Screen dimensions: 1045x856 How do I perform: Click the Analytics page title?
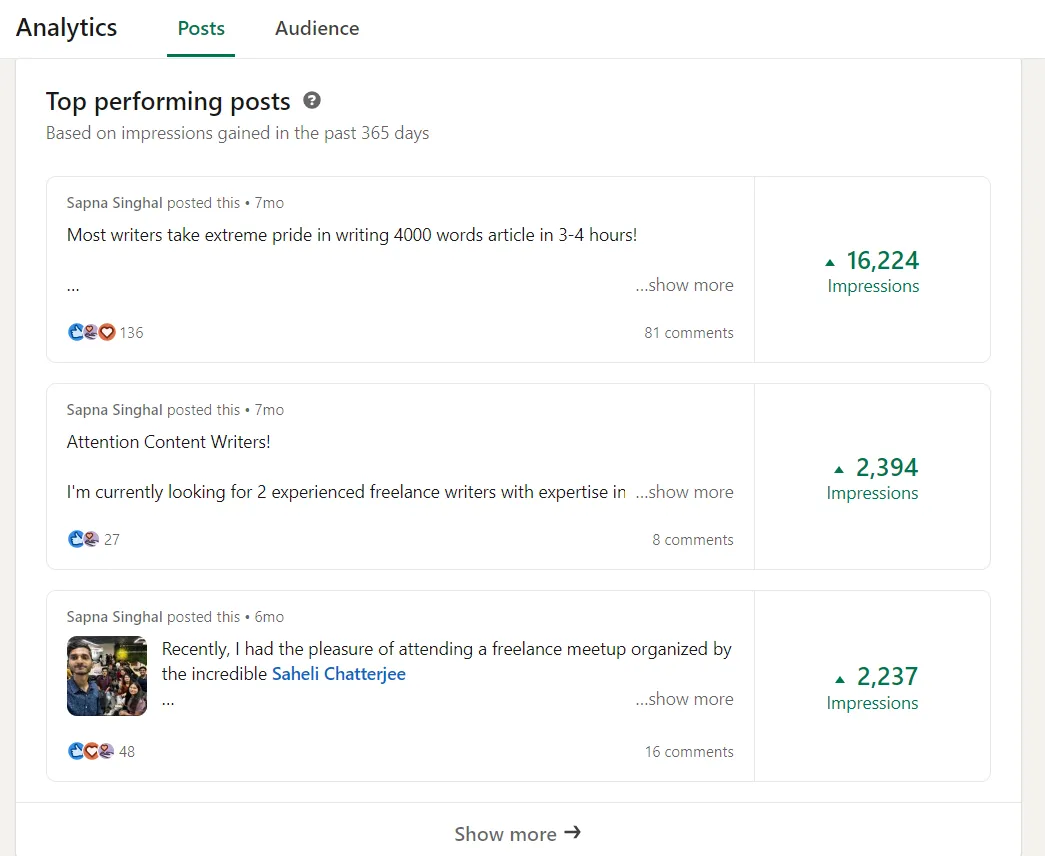pos(67,28)
